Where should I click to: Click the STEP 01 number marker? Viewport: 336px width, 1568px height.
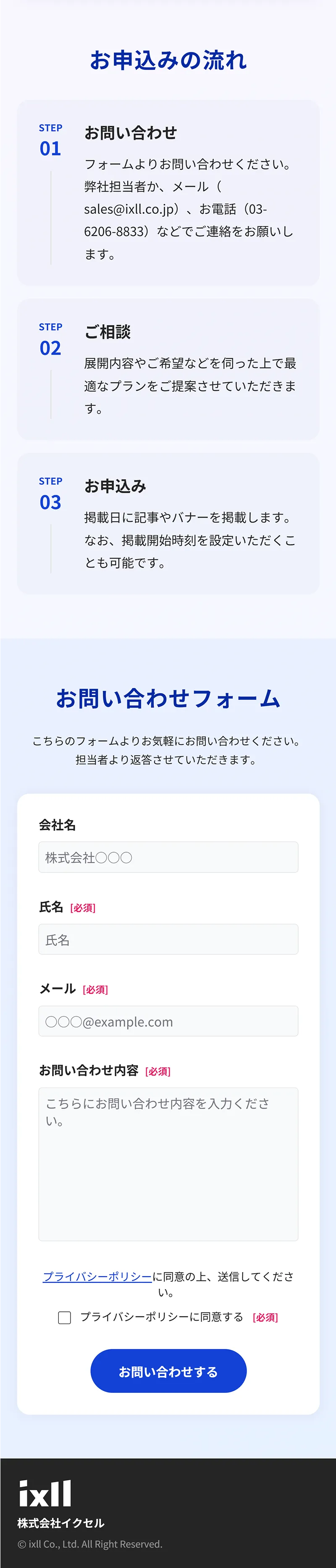tap(50, 149)
